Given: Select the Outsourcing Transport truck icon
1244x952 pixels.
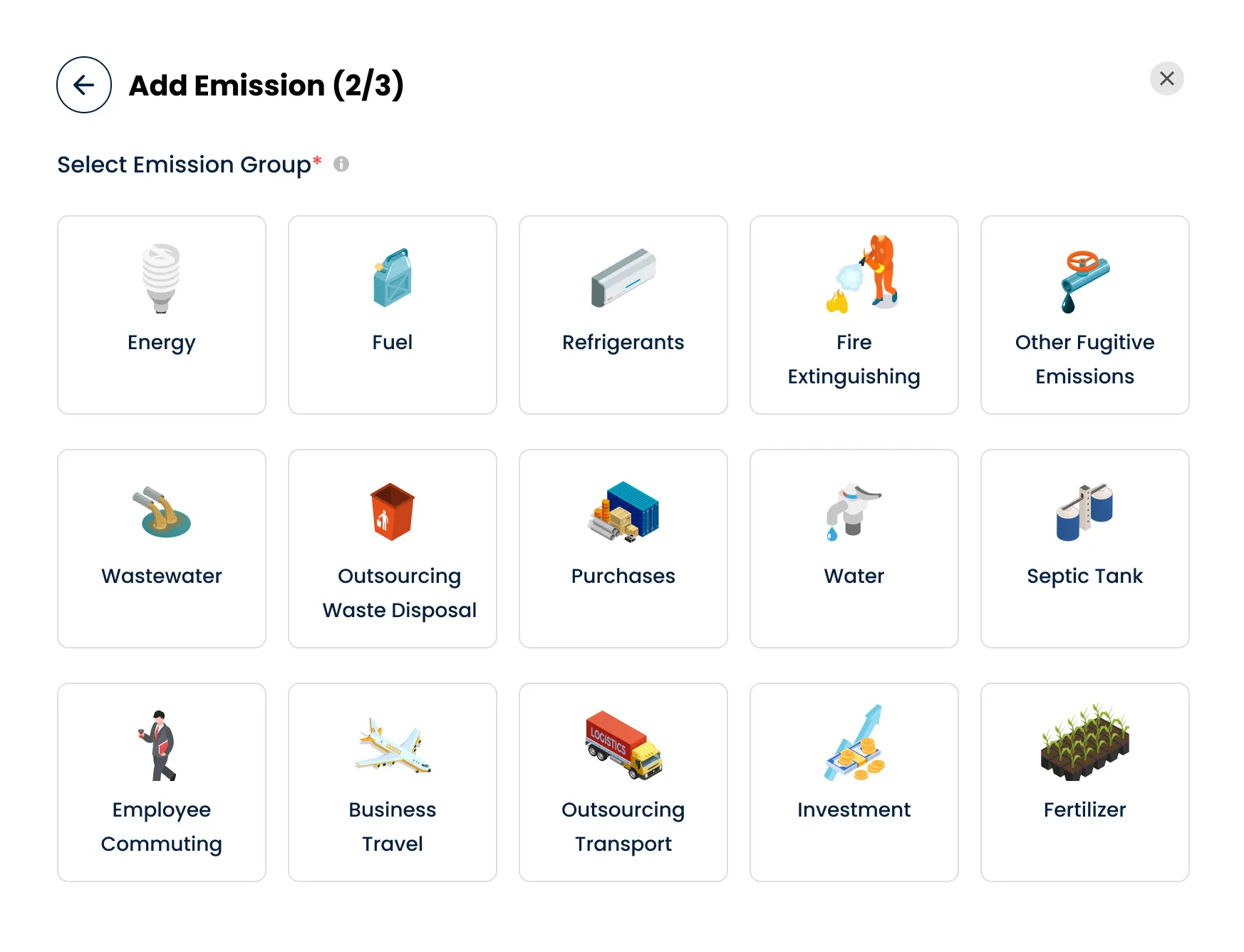Looking at the screenshot, I should coord(623,745).
